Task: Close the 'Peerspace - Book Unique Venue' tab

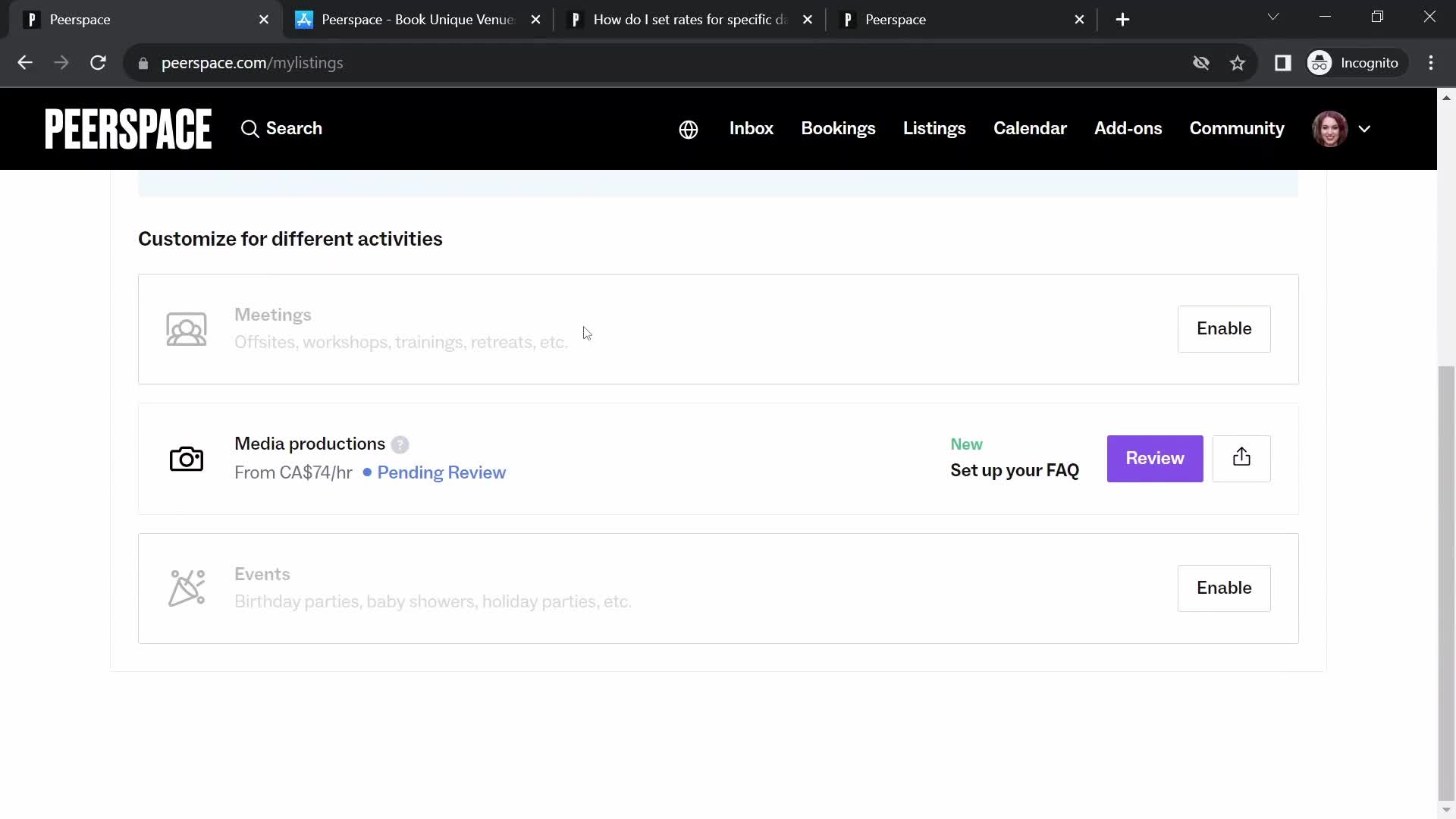Action: pos(536,20)
